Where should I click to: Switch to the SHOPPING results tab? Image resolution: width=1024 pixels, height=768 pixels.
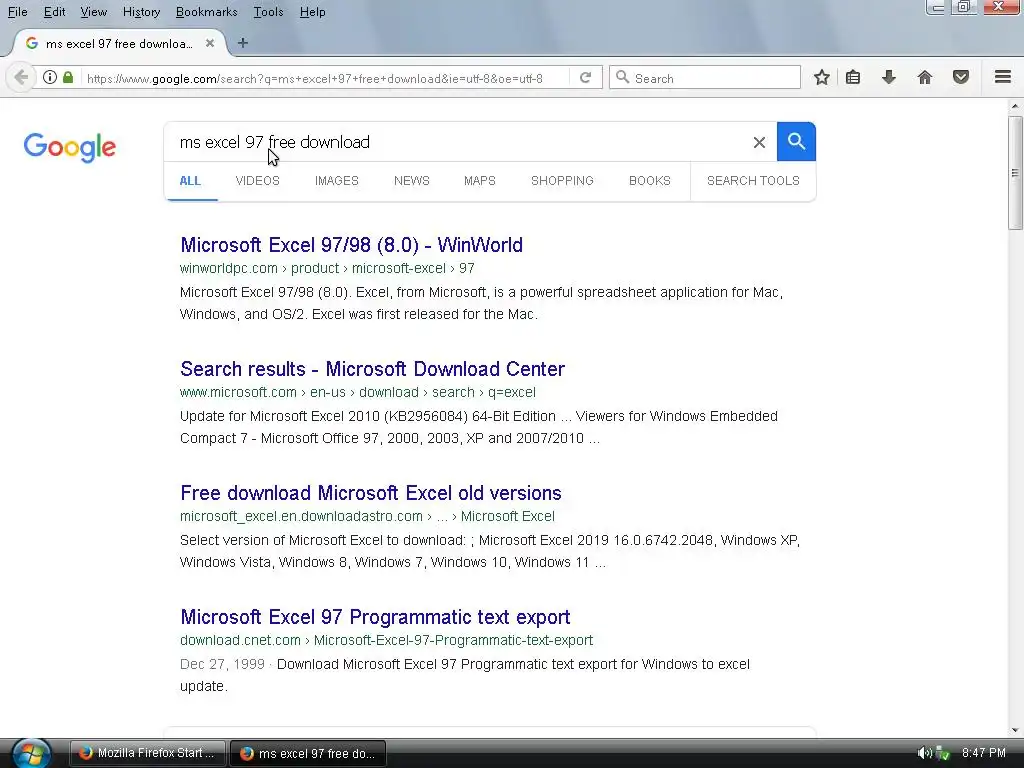[x=562, y=181]
